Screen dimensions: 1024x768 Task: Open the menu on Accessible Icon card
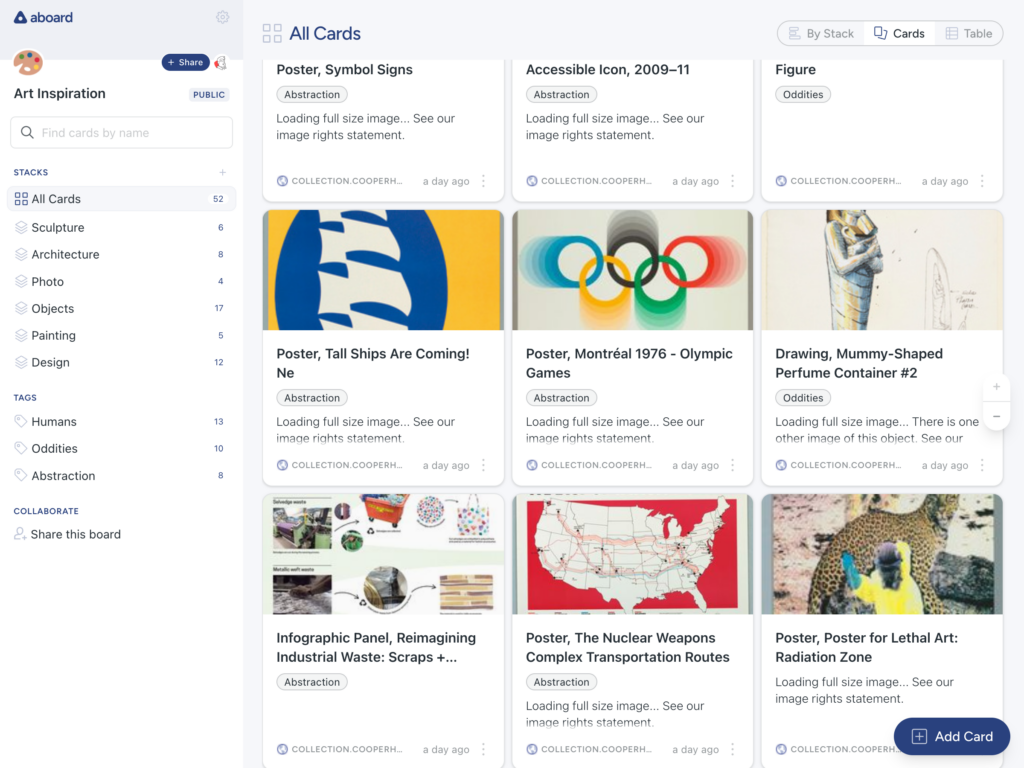click(x=733, y=181)
